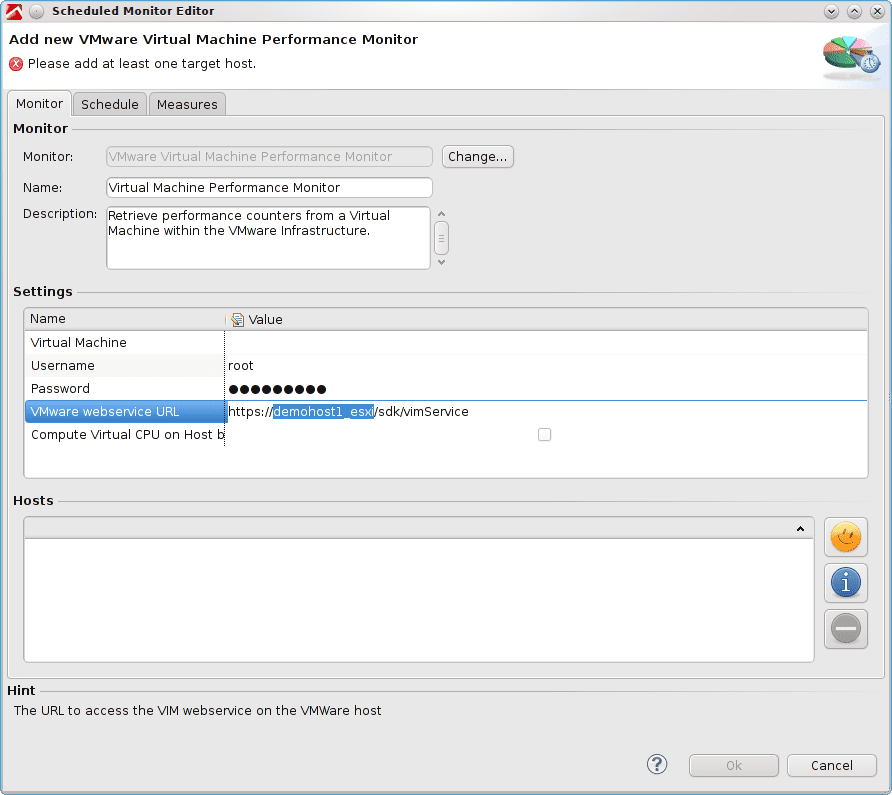Click the disabled Ok button
Image resolution: width=892 pixels, height=795 pixels.
(x=734, y=765)
